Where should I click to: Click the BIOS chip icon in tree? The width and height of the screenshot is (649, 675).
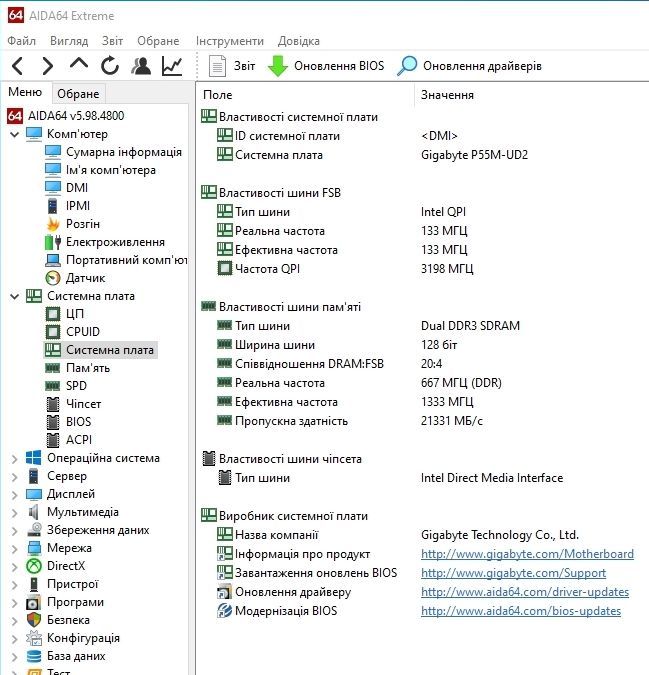click(53, 422)
